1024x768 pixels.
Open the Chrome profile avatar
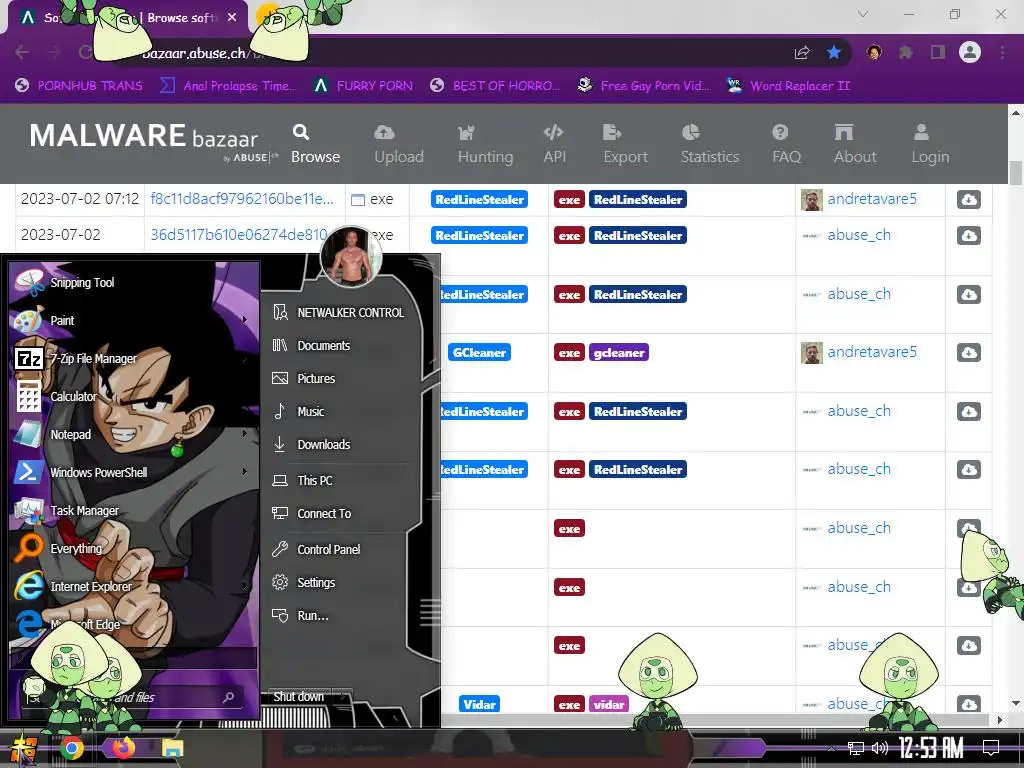(x=970, y=52)
